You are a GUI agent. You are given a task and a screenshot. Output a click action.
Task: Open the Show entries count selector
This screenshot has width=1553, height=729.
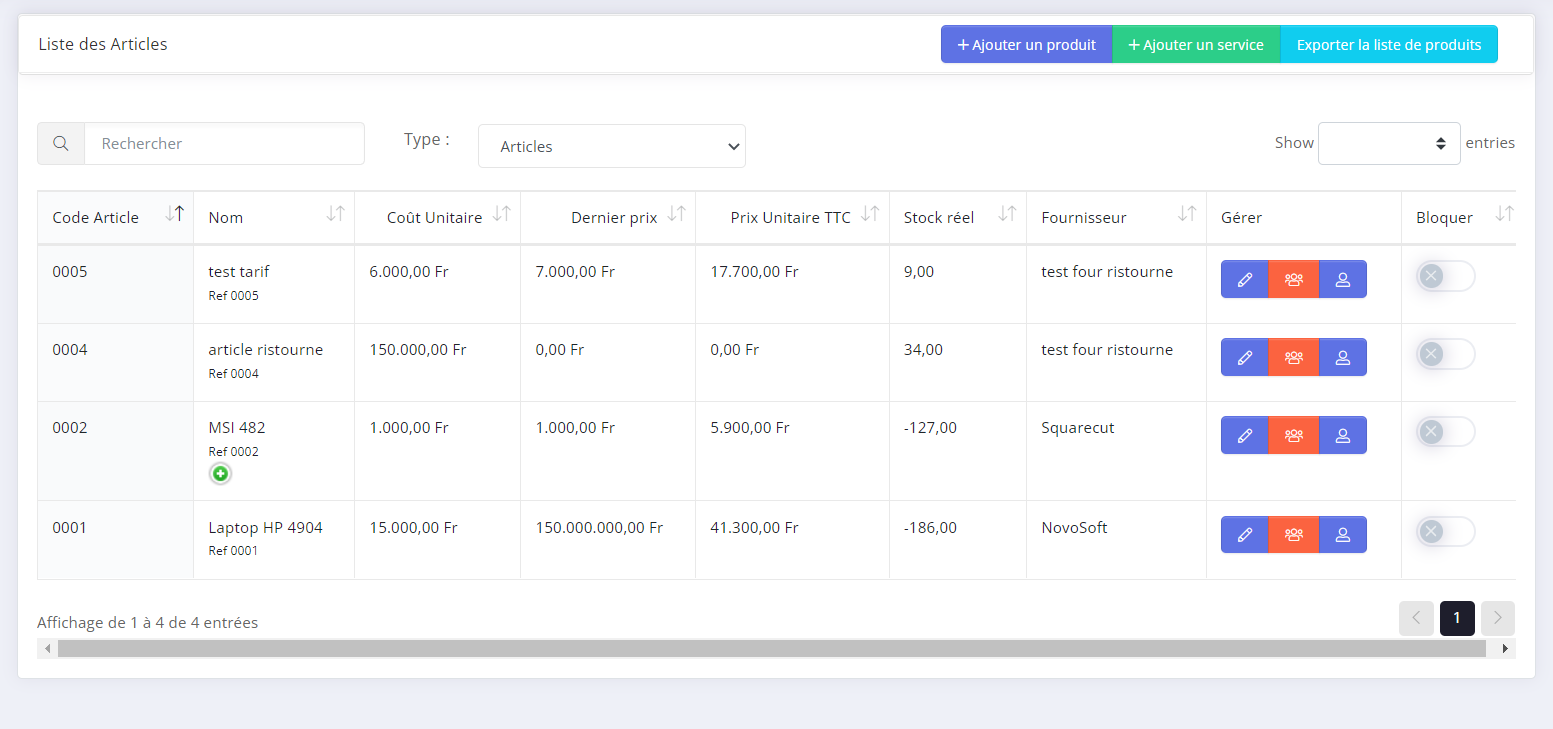[1388, 143]
